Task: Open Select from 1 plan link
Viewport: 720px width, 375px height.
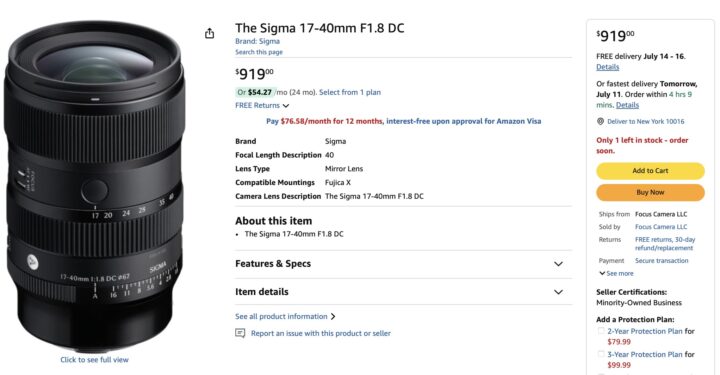Action: pos(350,92)
